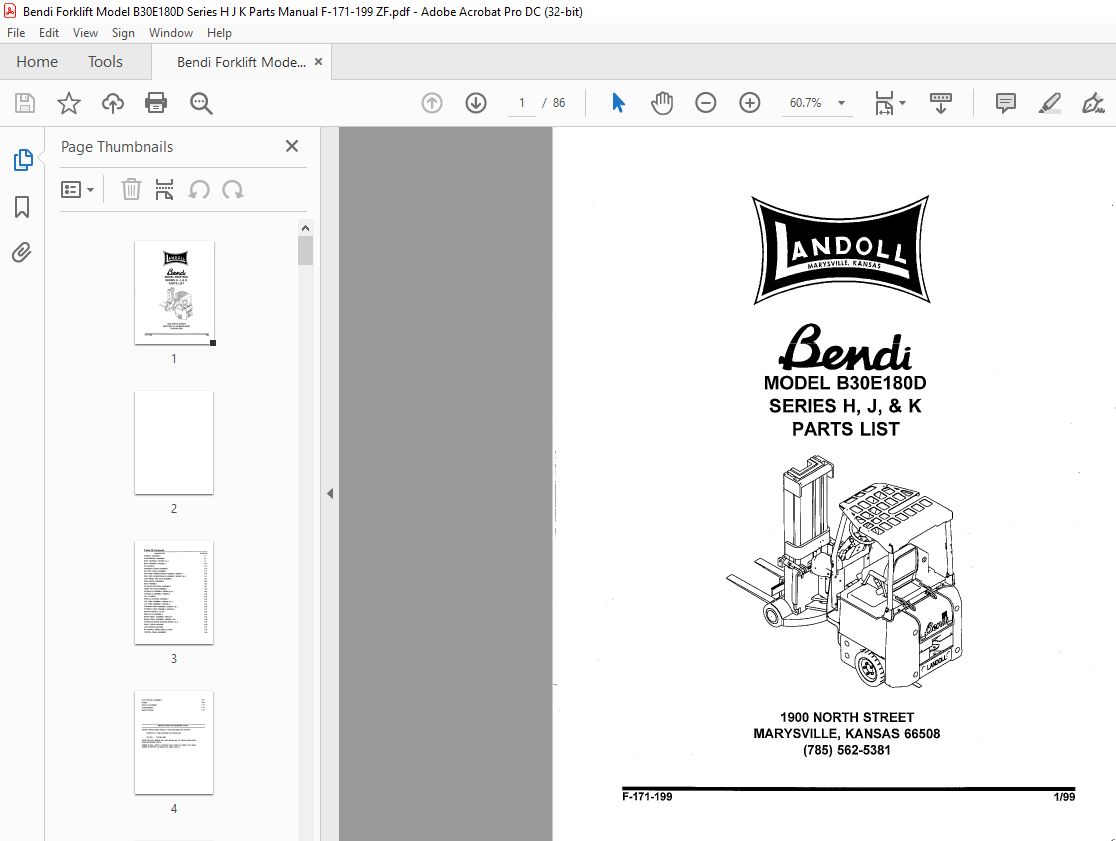1116x841 pixels.
Task: Open the View menu
Action: (85, 33)
